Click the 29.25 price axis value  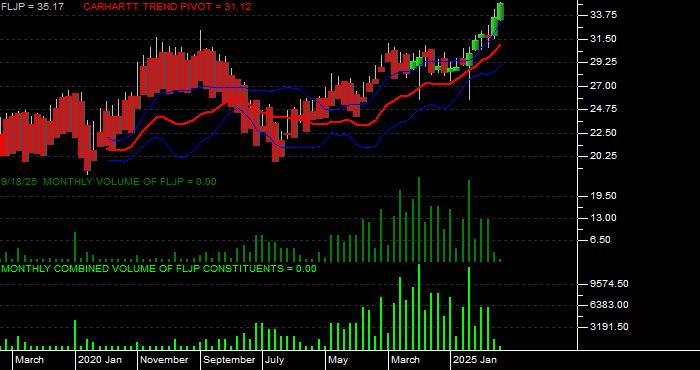(x=603, y=62)
